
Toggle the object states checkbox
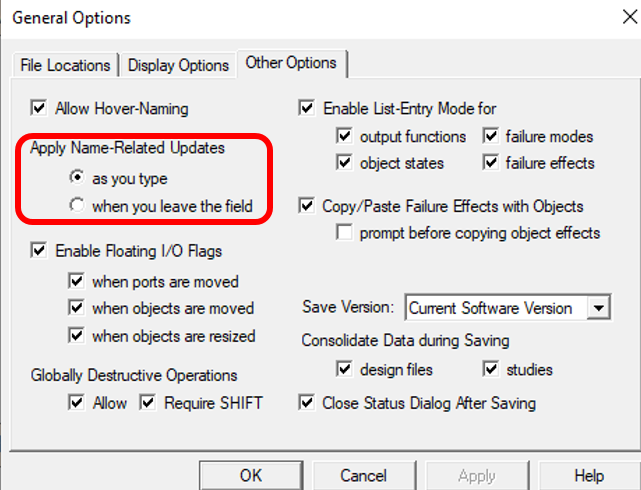tap(344, 163)
